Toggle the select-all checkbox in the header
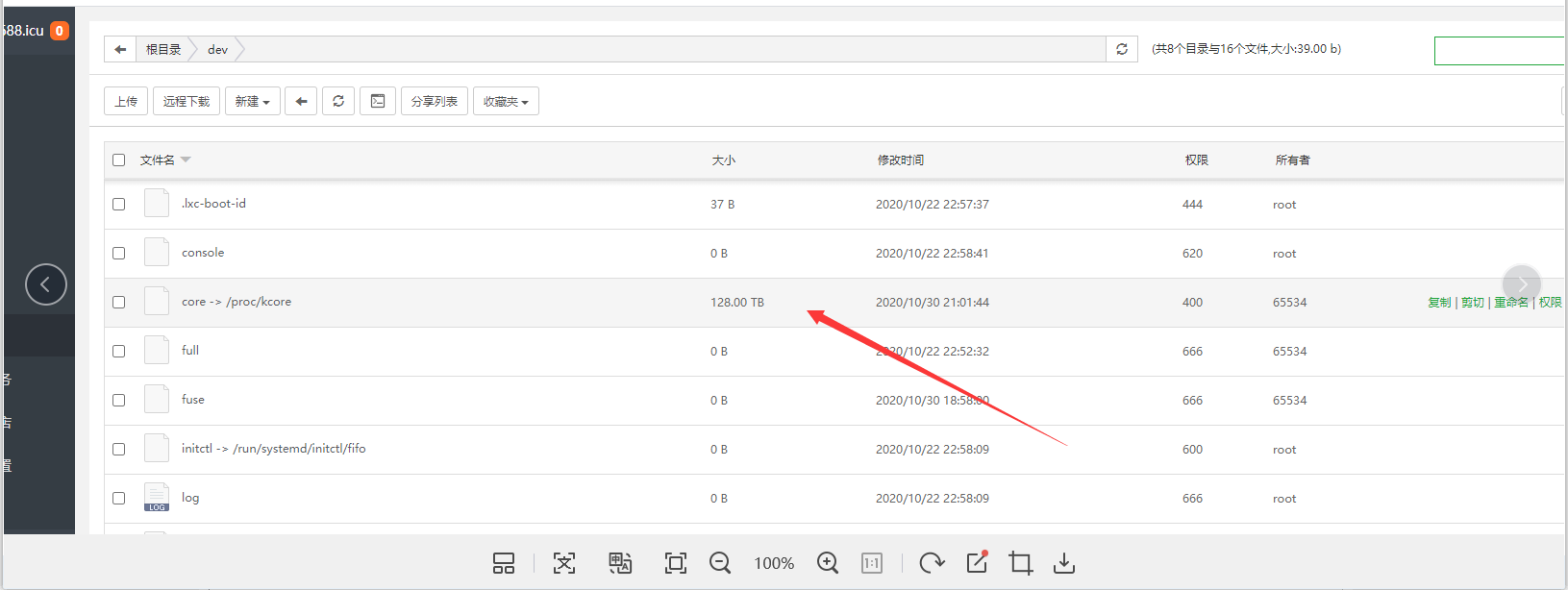The height and width of the screenshot is (590, 1568). coord(119,160)
